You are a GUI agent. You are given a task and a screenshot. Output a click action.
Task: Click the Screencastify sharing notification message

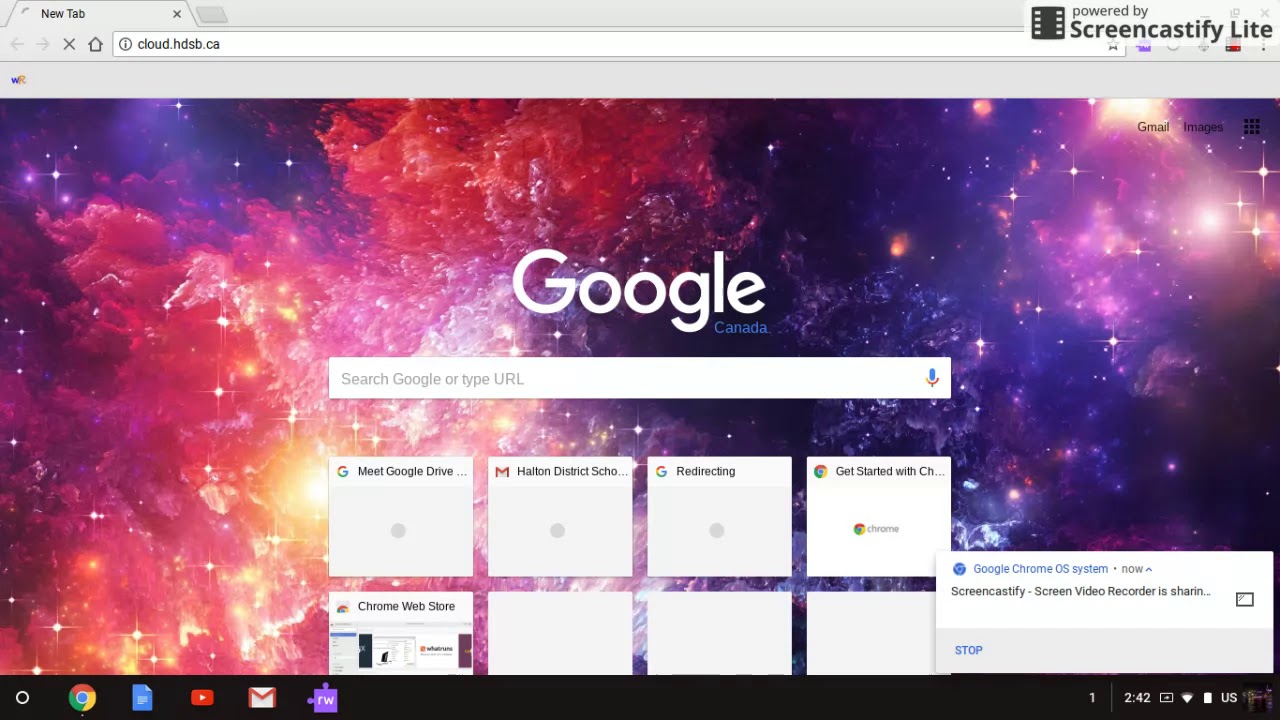1080,591
